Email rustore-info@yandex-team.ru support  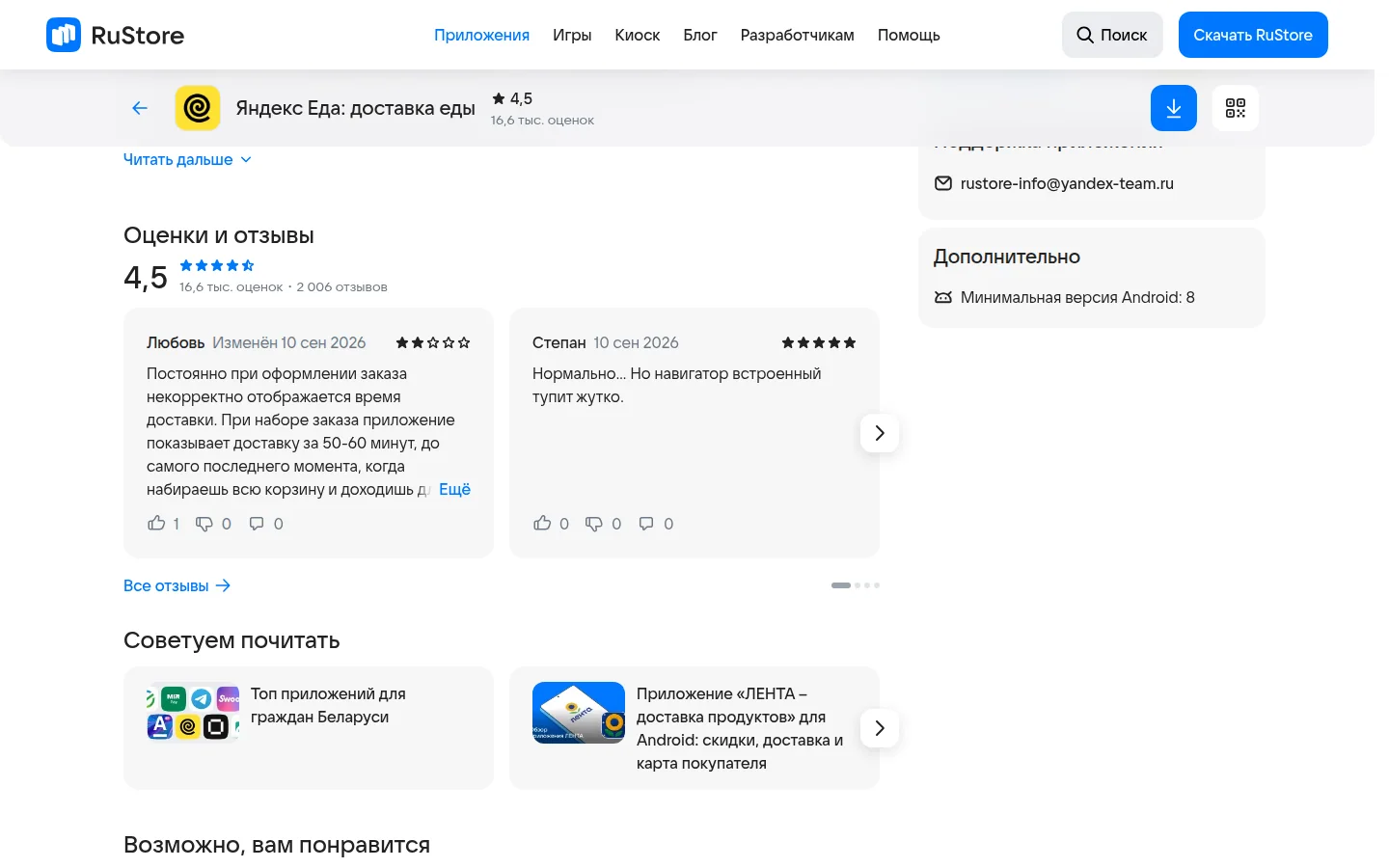pos(1067,183)
